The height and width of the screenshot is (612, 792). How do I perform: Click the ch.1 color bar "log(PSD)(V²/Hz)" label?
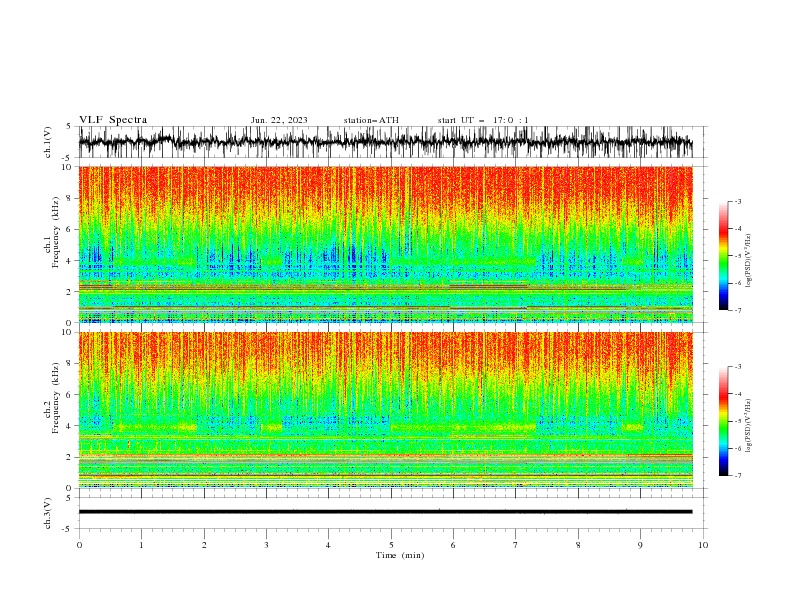pos(749,261)
